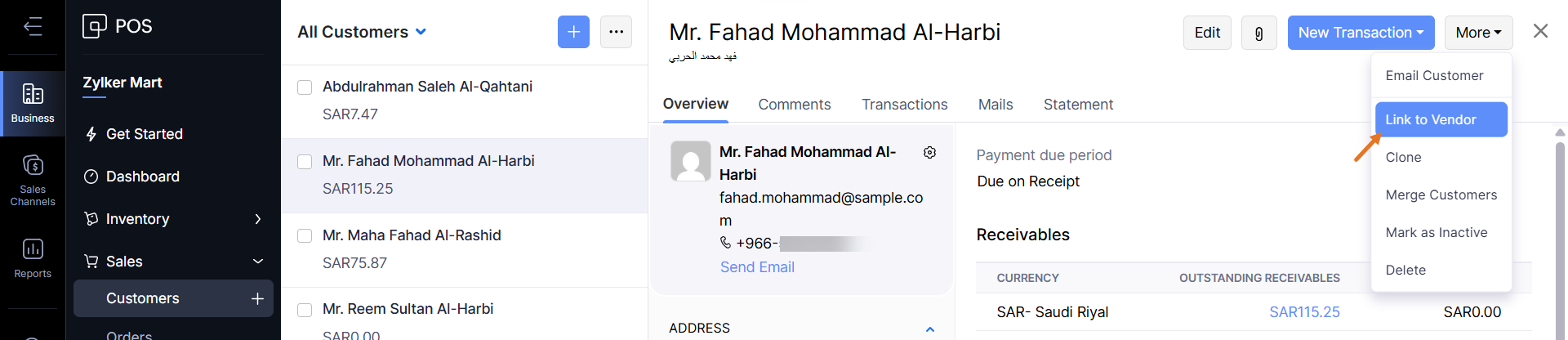Screen dimensions: 1568x340
Task: Click the Edit button
Action: coord(1206,33)
